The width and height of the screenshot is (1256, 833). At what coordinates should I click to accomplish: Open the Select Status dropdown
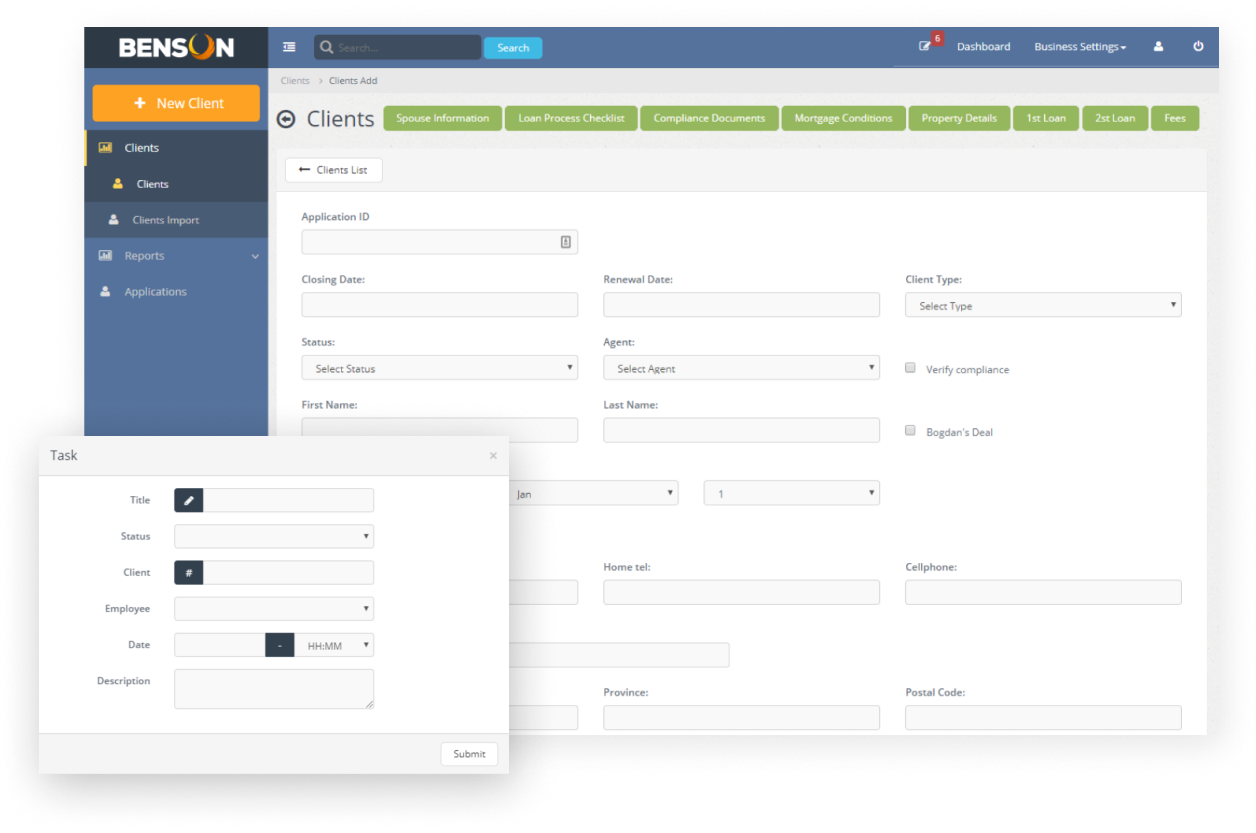click(x=439, y=368)
